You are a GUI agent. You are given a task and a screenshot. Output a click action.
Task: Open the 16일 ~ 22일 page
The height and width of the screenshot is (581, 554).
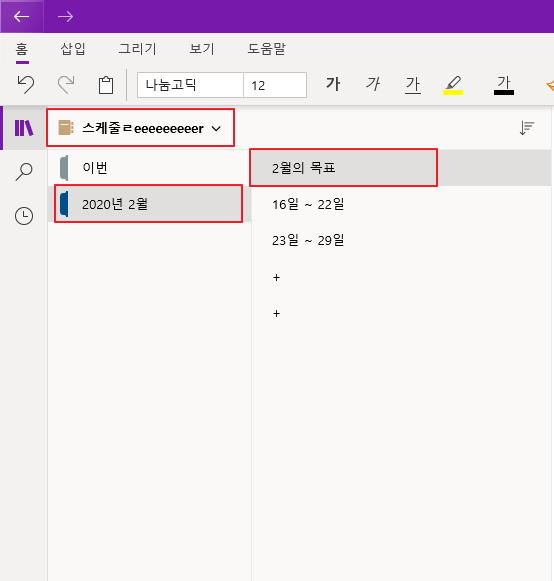click(401, 204)
